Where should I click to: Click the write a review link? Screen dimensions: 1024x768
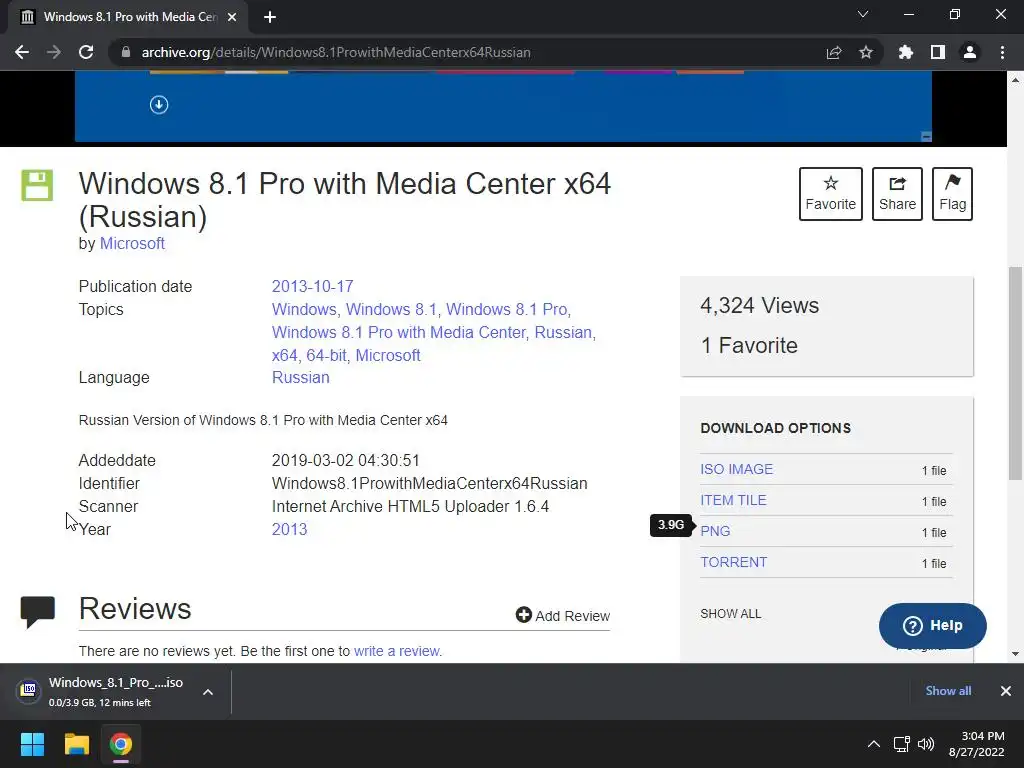click(396, 651)
